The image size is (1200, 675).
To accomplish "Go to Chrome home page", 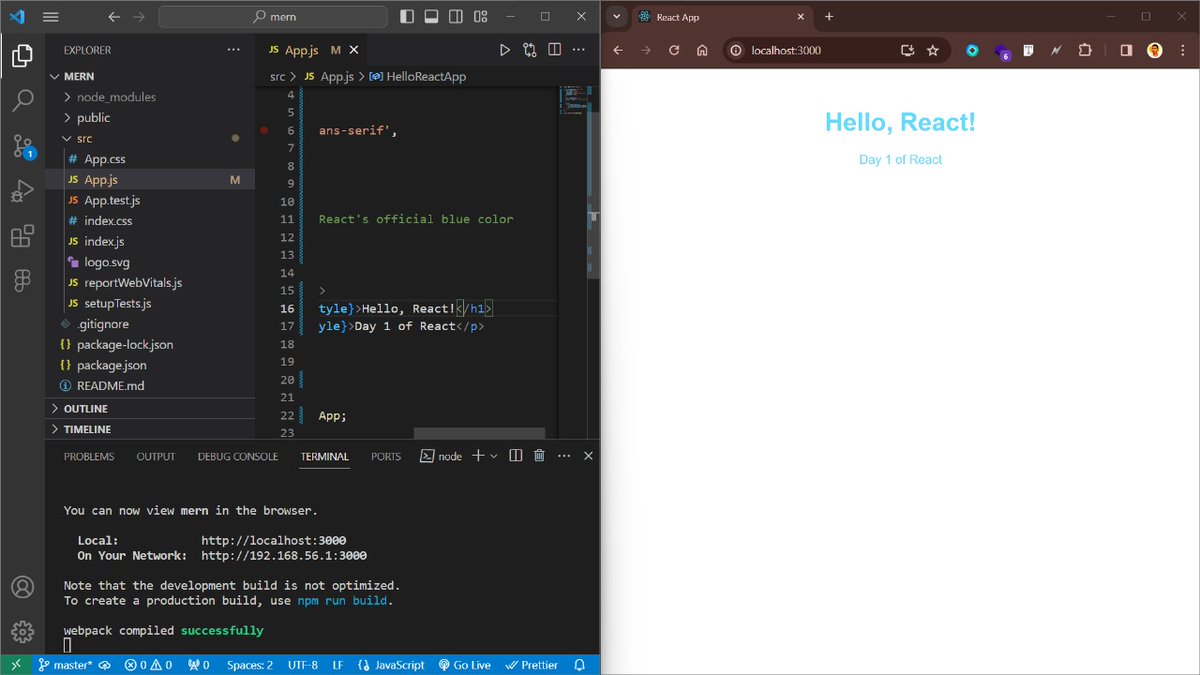I will pos(702,50).
